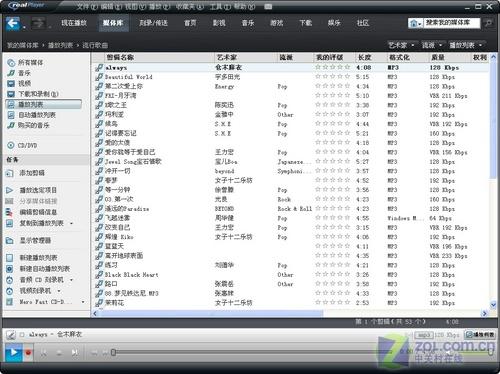Screen dimensions: 500x374
Task: Click the forward navigation arrow button
Action: tap(38, 23)
